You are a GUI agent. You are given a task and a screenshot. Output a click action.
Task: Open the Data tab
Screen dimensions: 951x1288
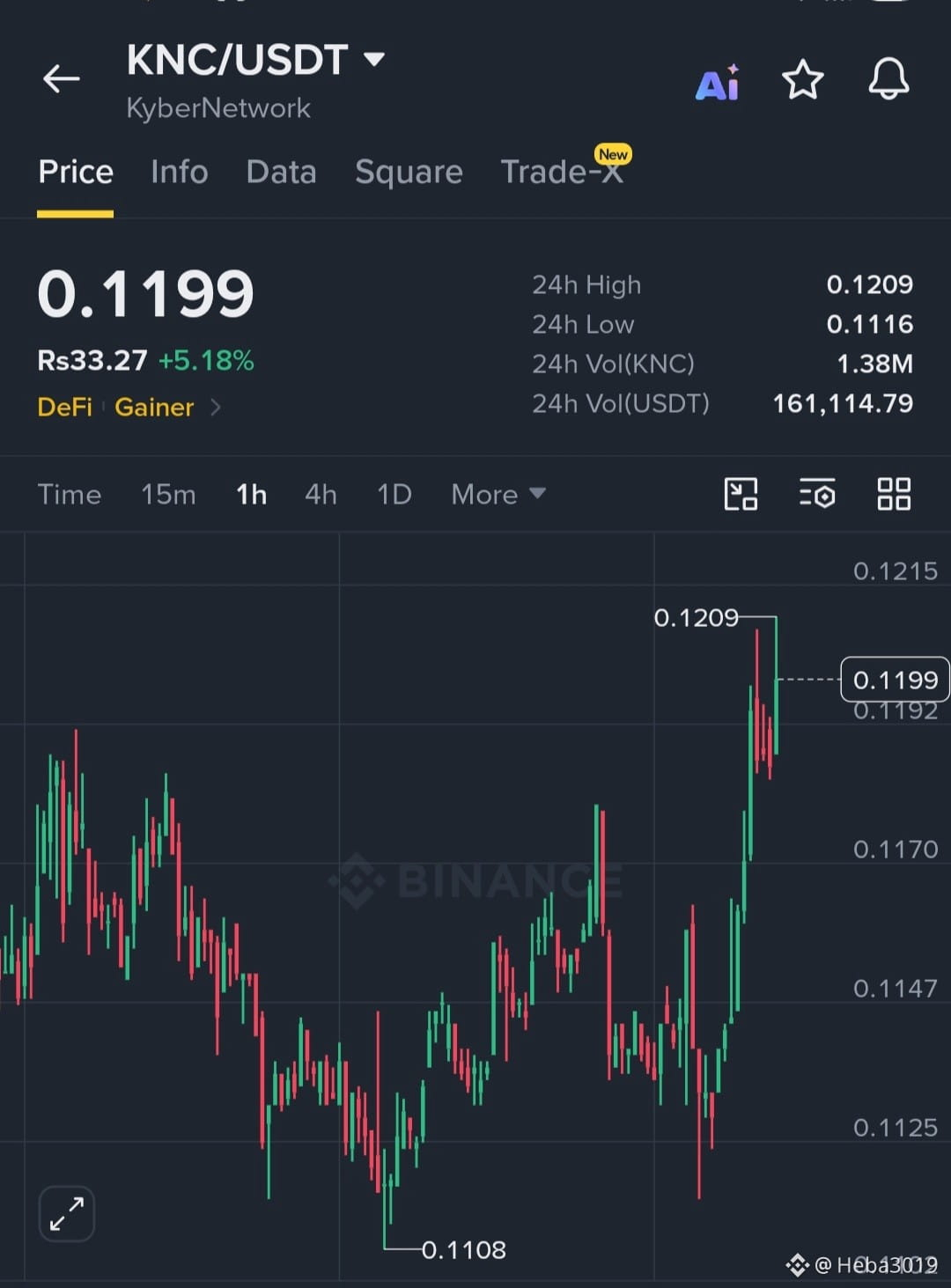[x=282, y=172]
